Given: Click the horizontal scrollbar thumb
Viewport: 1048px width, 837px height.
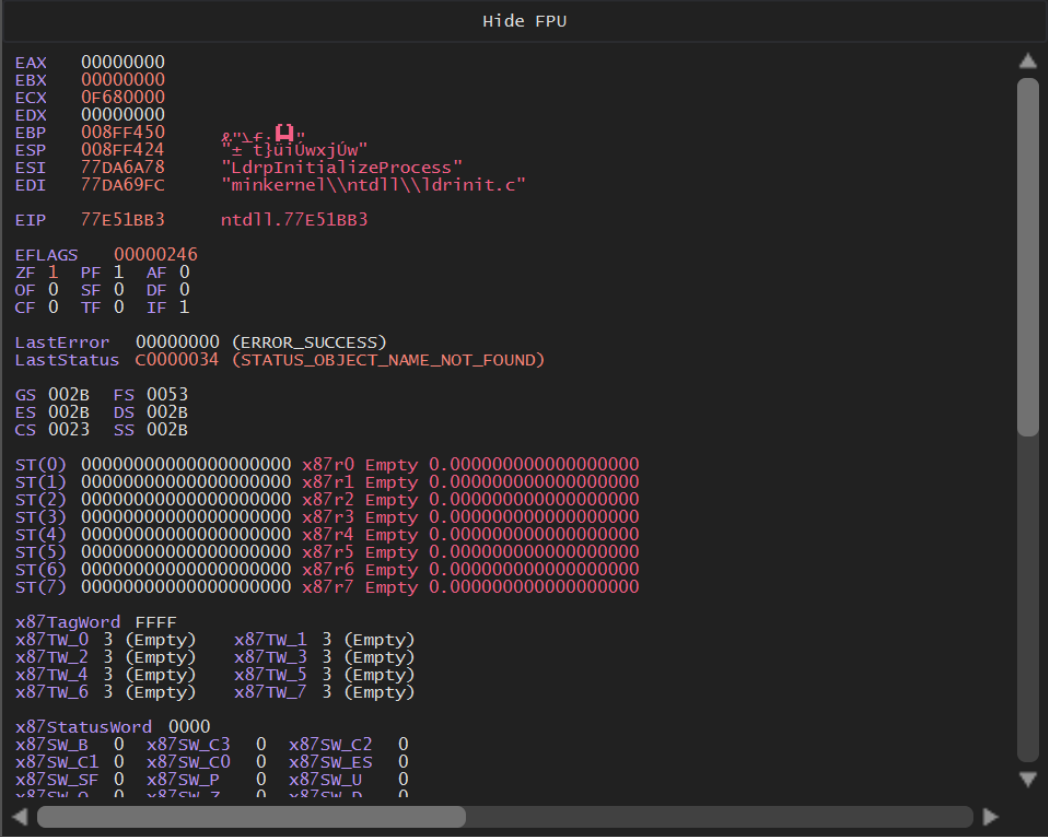Looking at the screenshot, I should (251, 816).
